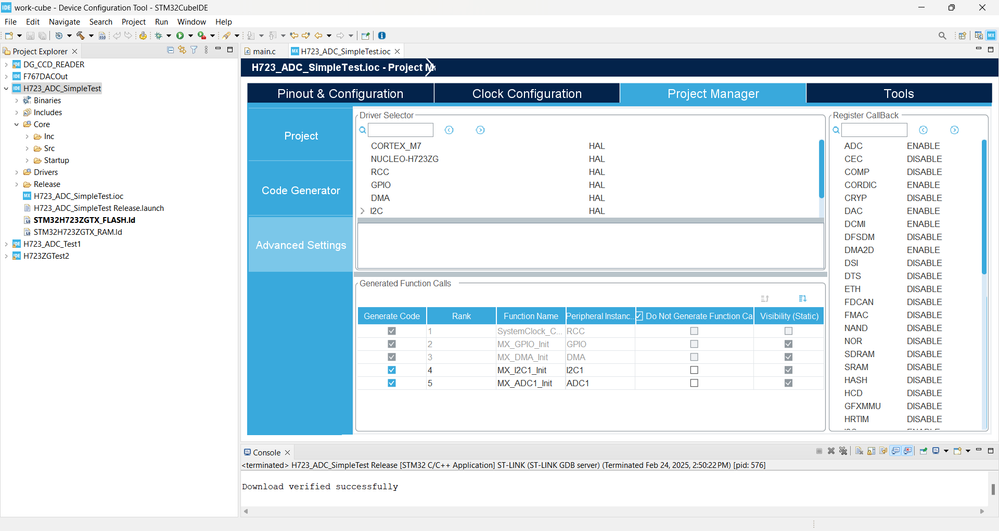Expand the Drivers folder
Screen dimensions: 999x531
pyautogui.click(x=17, y=172)
